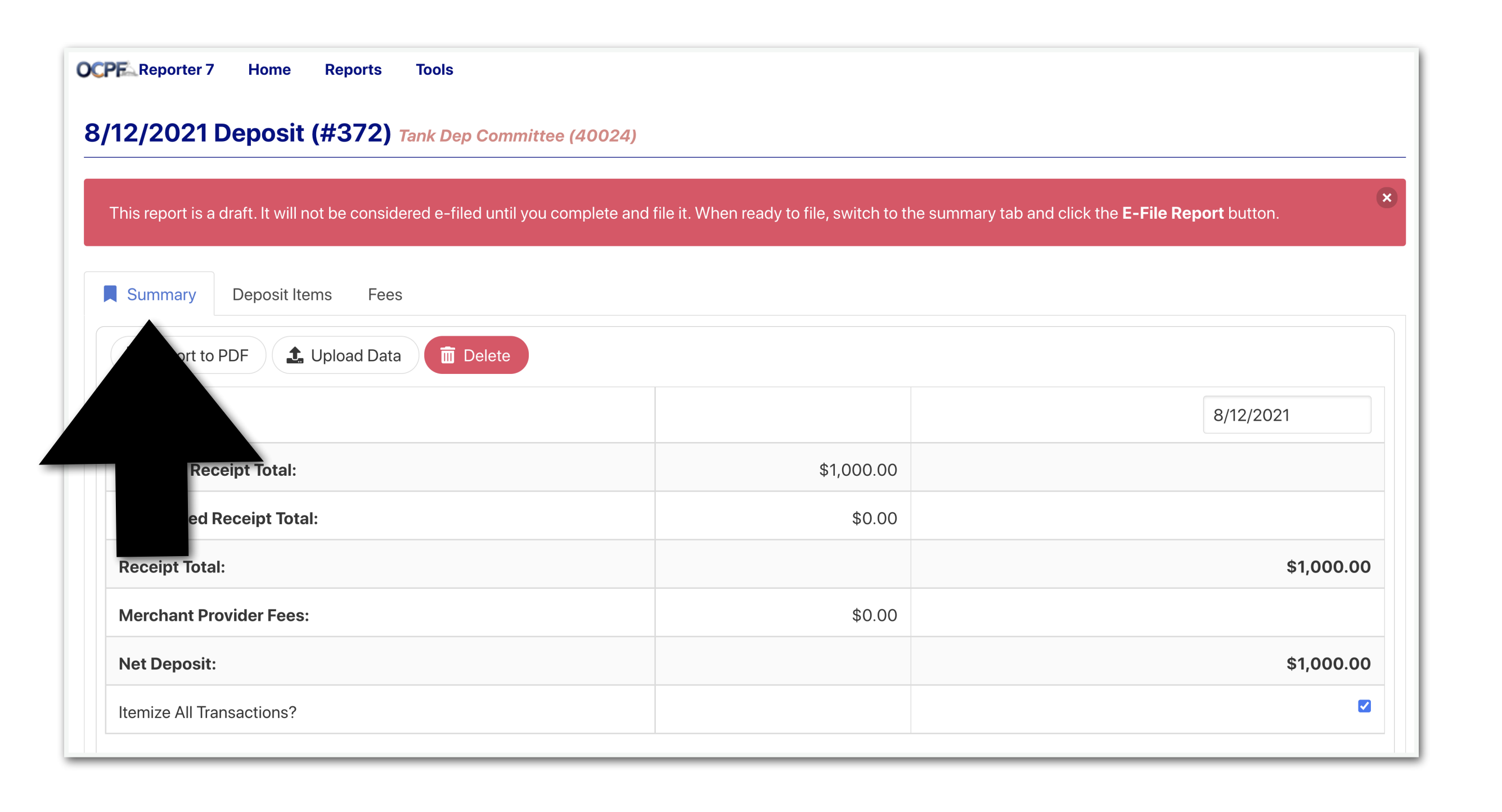Select the Summary tab

(x=161, y=294)
